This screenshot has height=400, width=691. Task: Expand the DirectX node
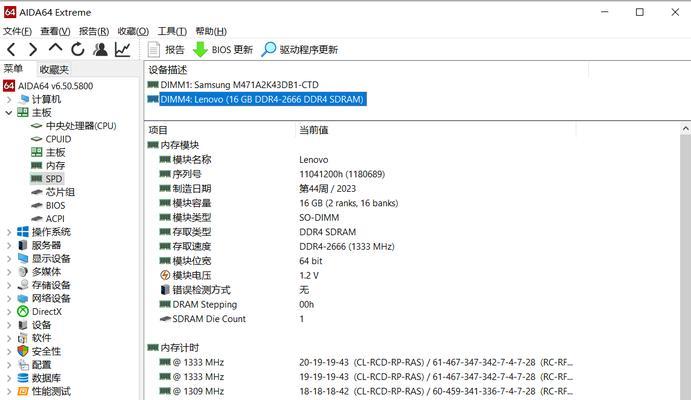tap(9, 311)
